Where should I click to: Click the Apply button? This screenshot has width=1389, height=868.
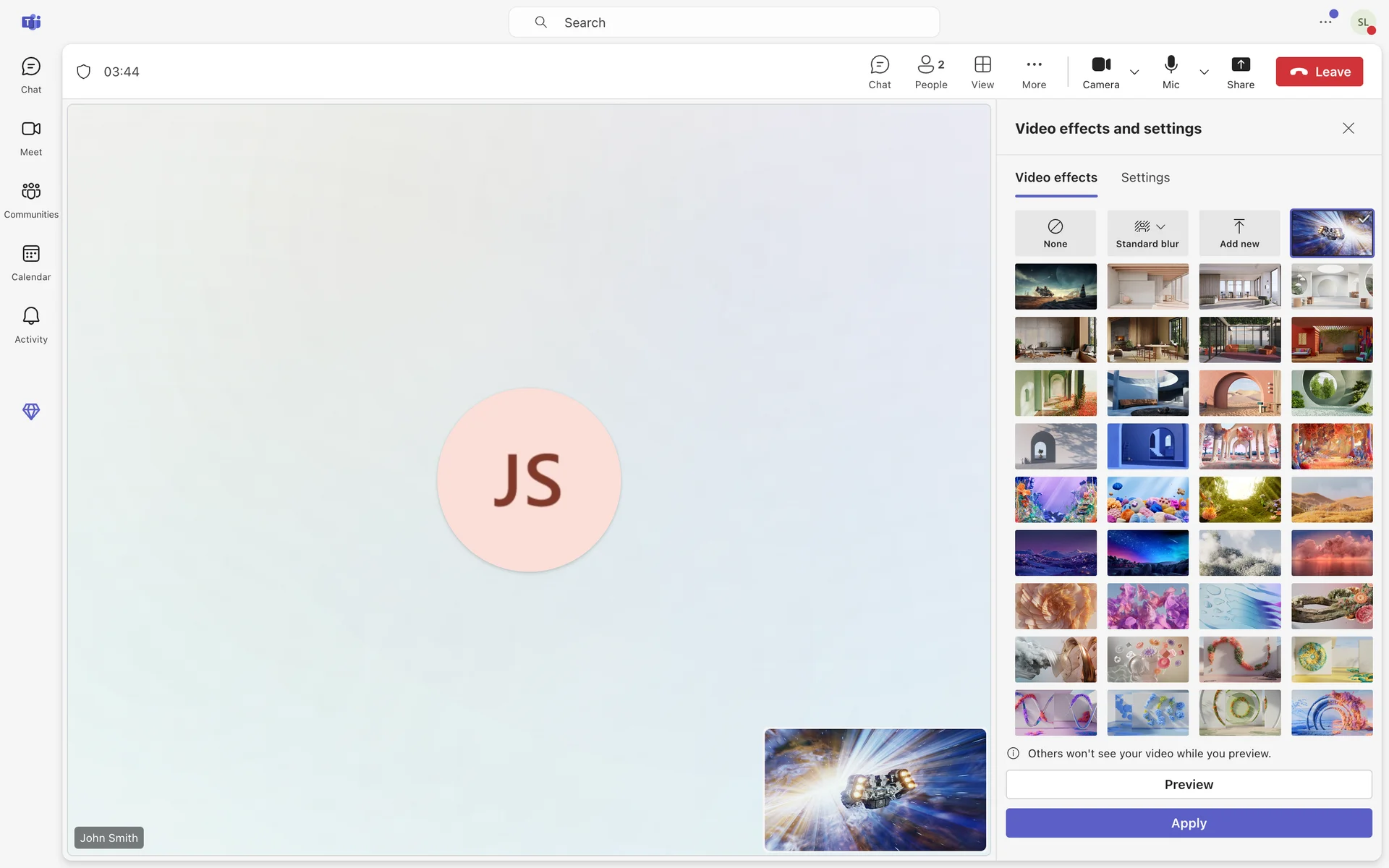click(x=1188, y=823)
